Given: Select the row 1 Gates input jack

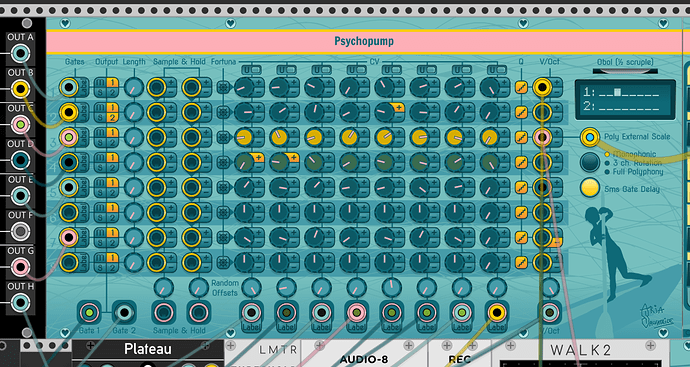Looking at the screenshot, I should coord(69,87).
